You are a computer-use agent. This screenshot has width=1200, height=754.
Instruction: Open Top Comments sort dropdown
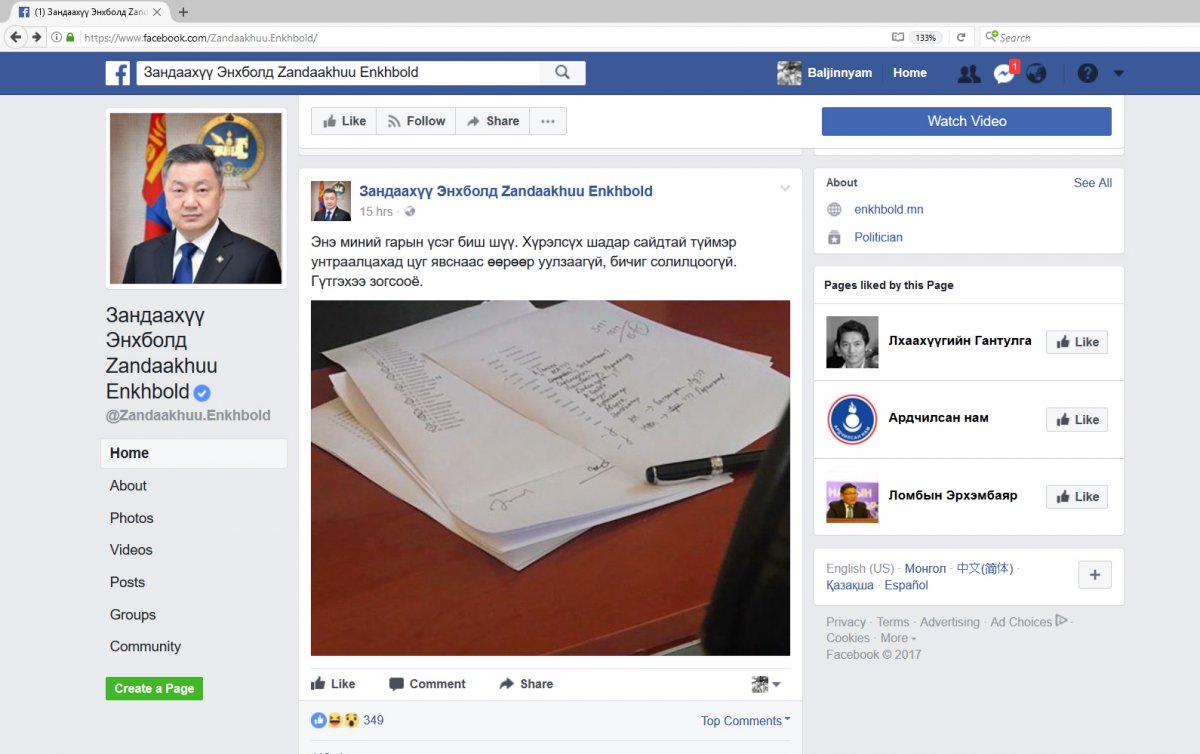pyautogui.click(x=745, y=720)
